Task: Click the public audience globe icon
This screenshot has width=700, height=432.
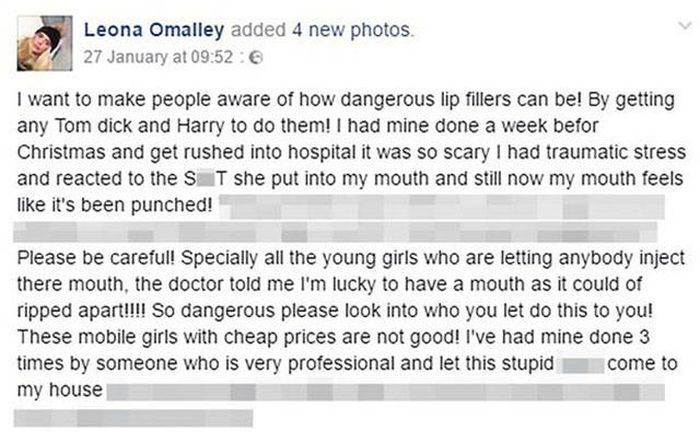Action: 256,58
